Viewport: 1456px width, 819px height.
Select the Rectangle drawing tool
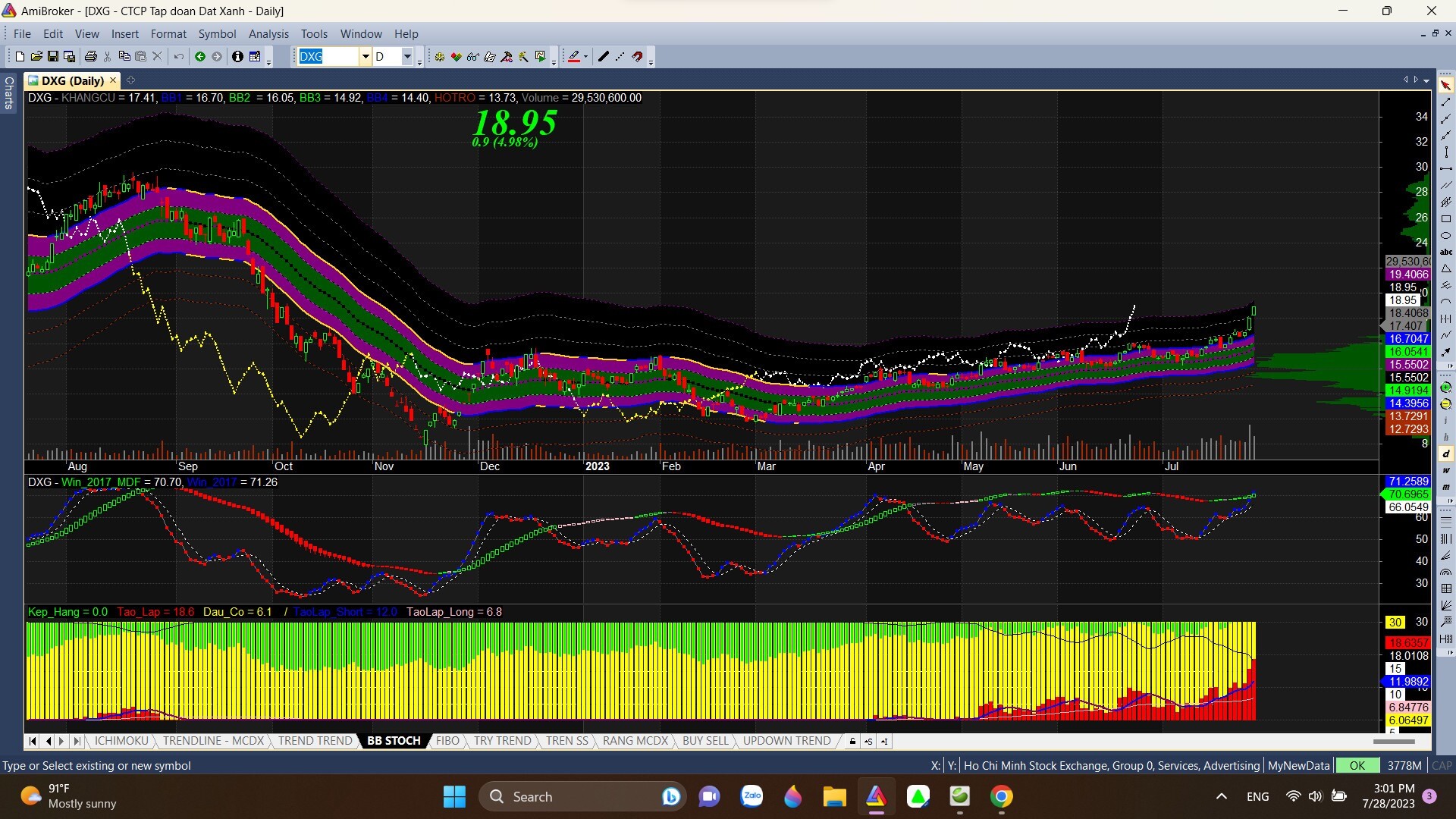pyautogui.click(x=1446, y=218)
